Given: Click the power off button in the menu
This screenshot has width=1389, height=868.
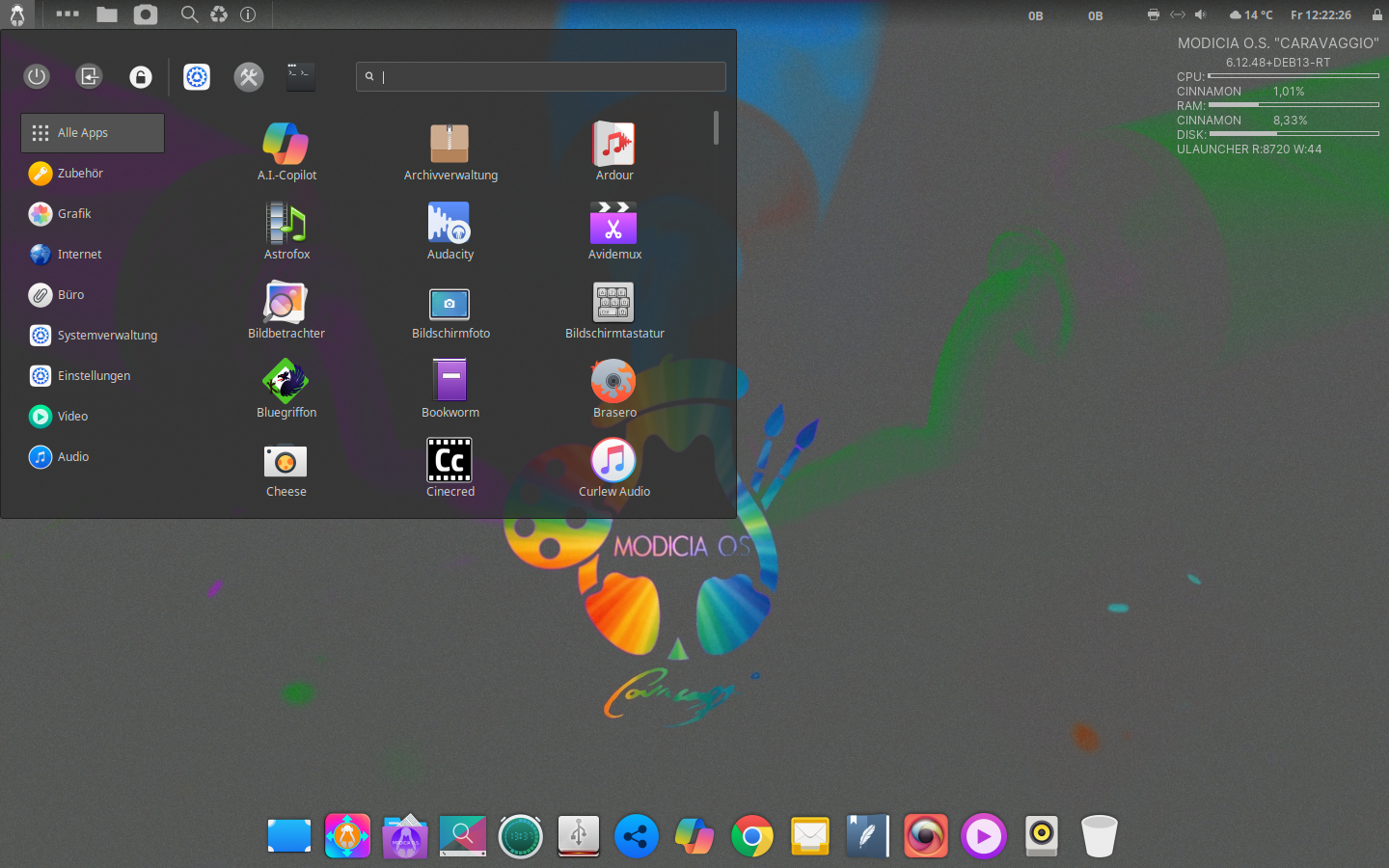Looking at the screenshot, I should tap(37, 77).
